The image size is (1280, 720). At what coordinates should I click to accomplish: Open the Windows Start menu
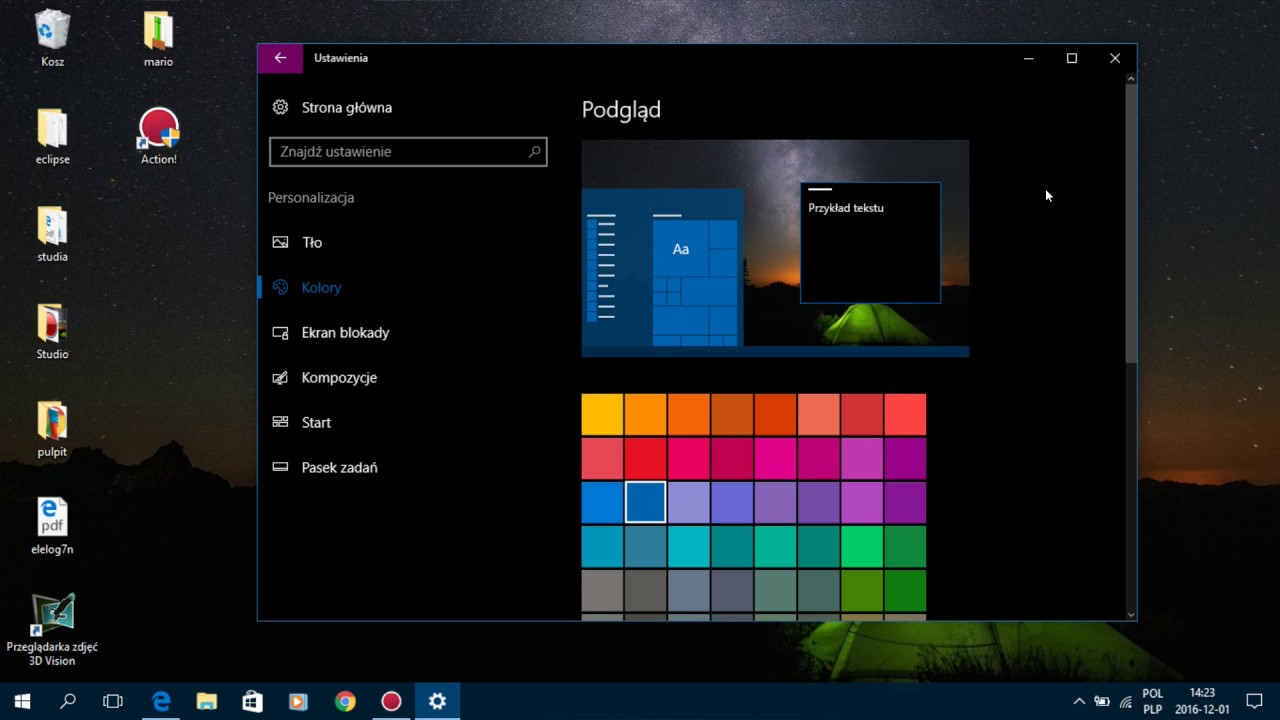point(22,701)
